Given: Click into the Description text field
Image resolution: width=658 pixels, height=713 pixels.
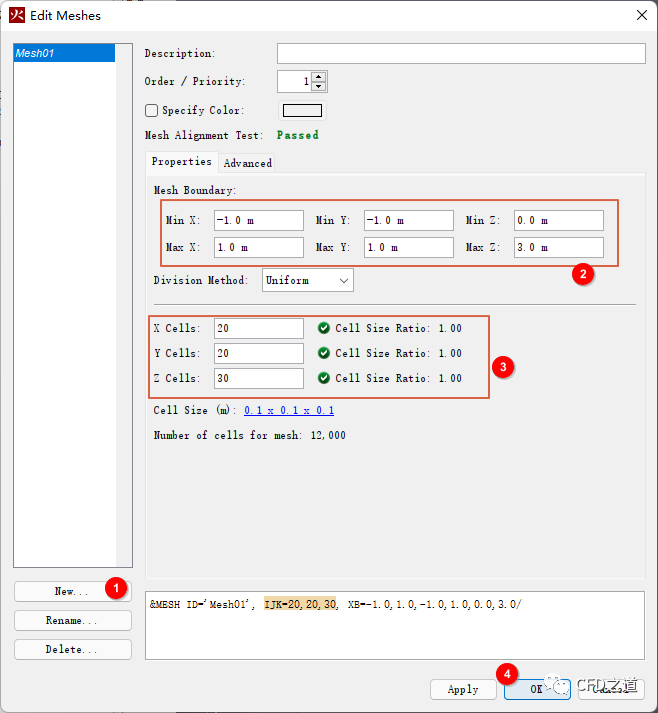Looking at the screenshot, I should point(461,54).
